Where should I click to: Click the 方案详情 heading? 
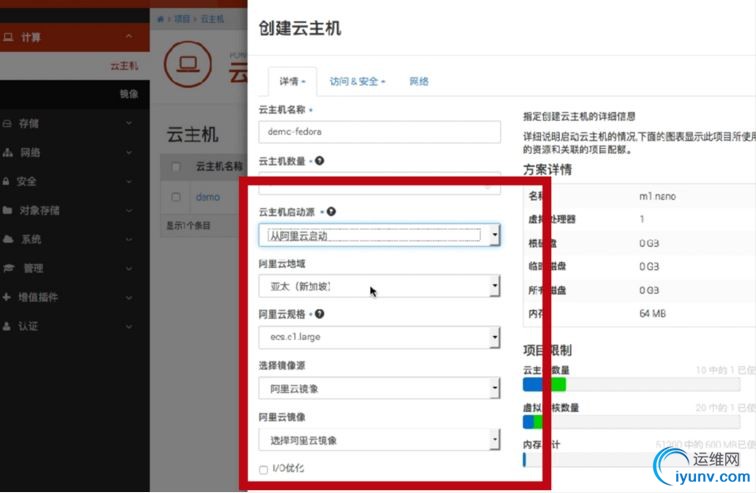click(547, 170)
